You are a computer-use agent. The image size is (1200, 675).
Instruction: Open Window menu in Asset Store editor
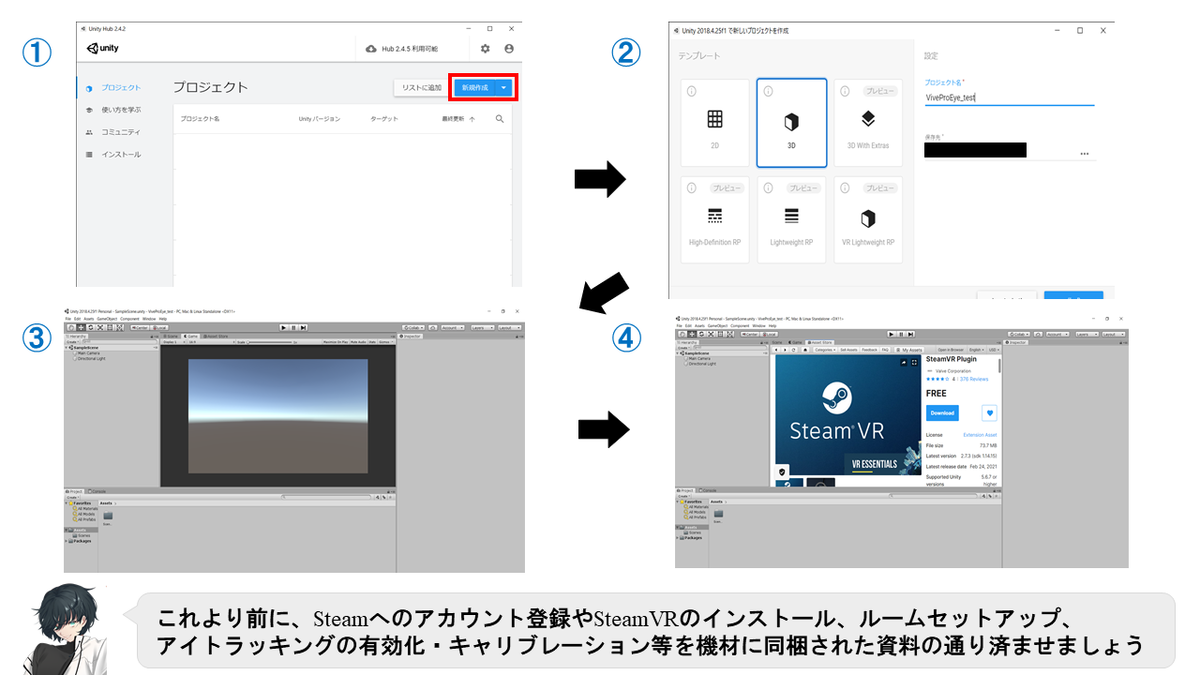759,326
